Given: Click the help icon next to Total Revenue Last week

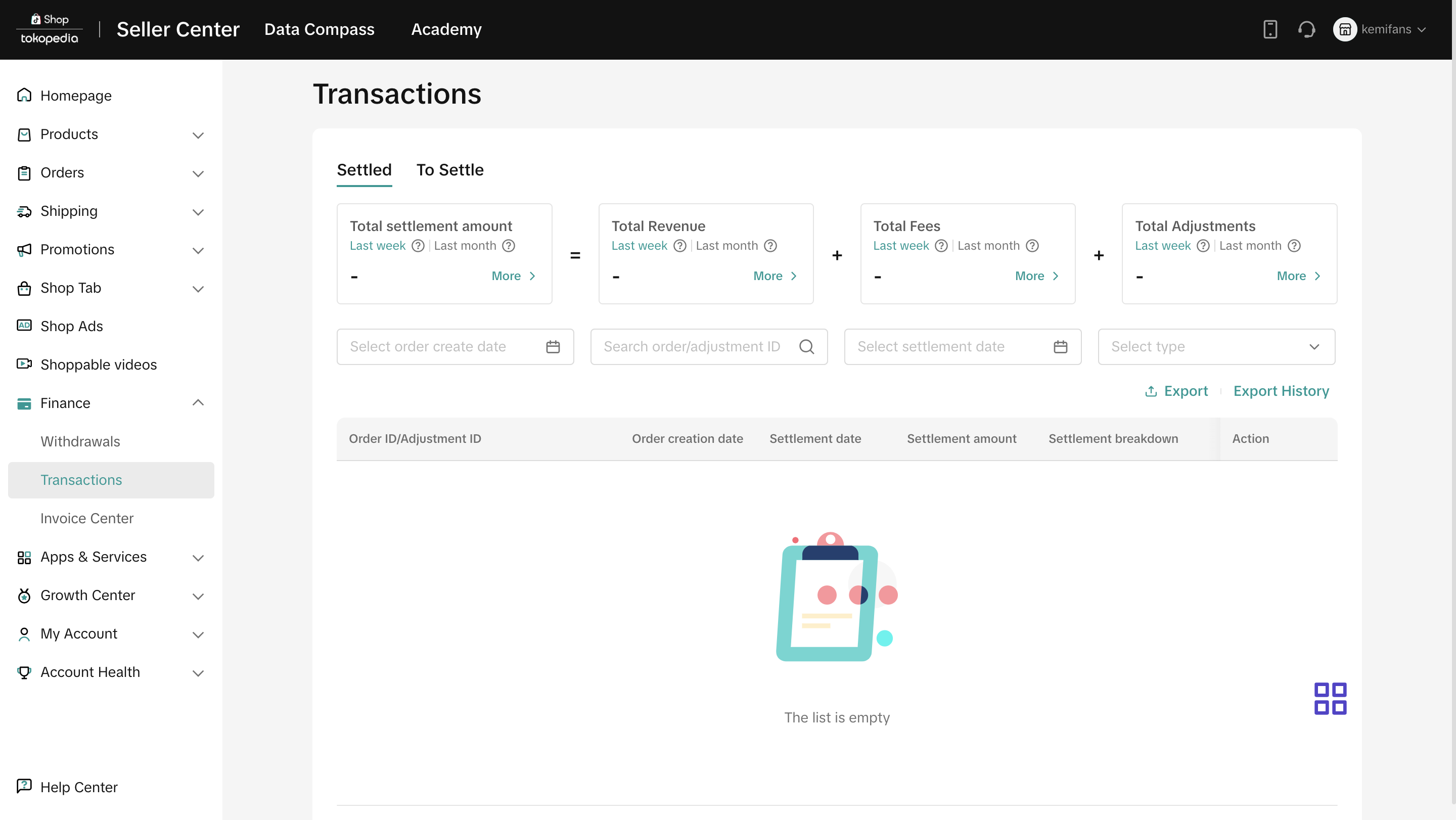Looking at the screenshot, I should coord(680,246).
